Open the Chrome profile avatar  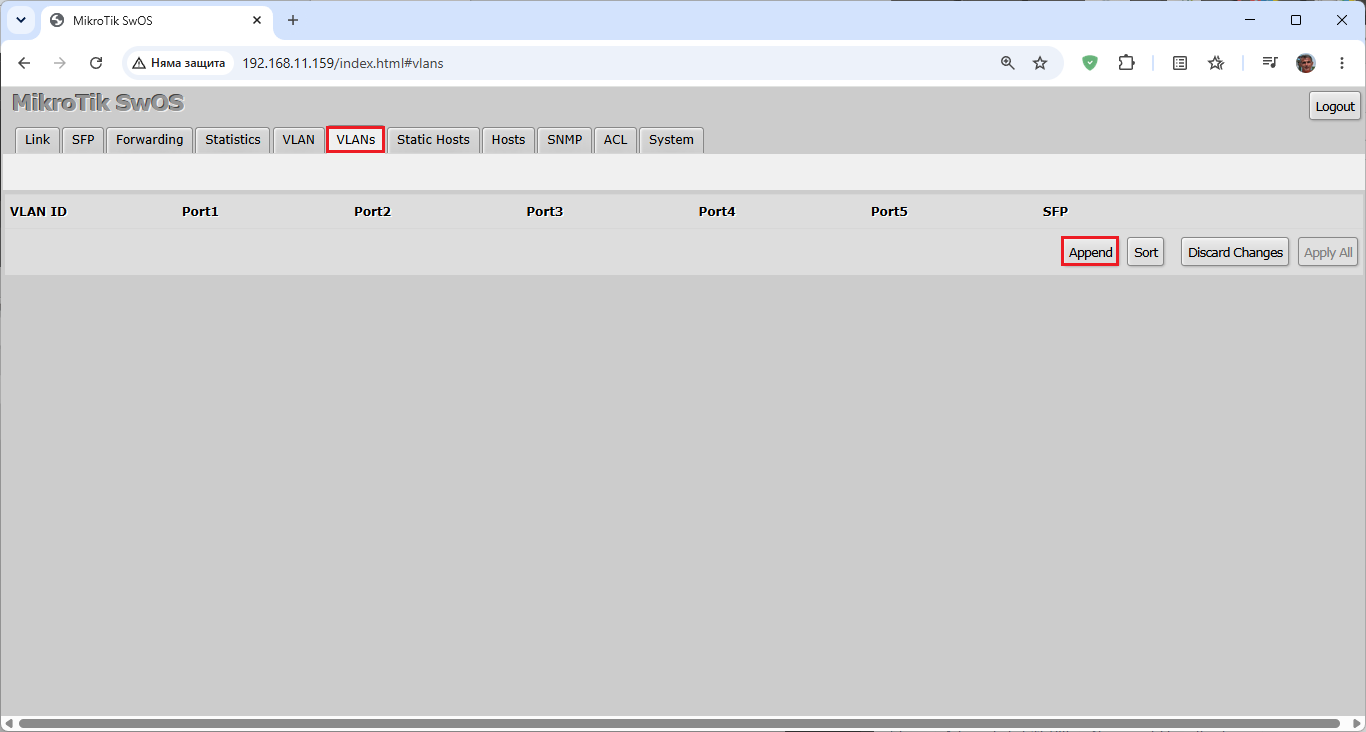pos(1306,63)
